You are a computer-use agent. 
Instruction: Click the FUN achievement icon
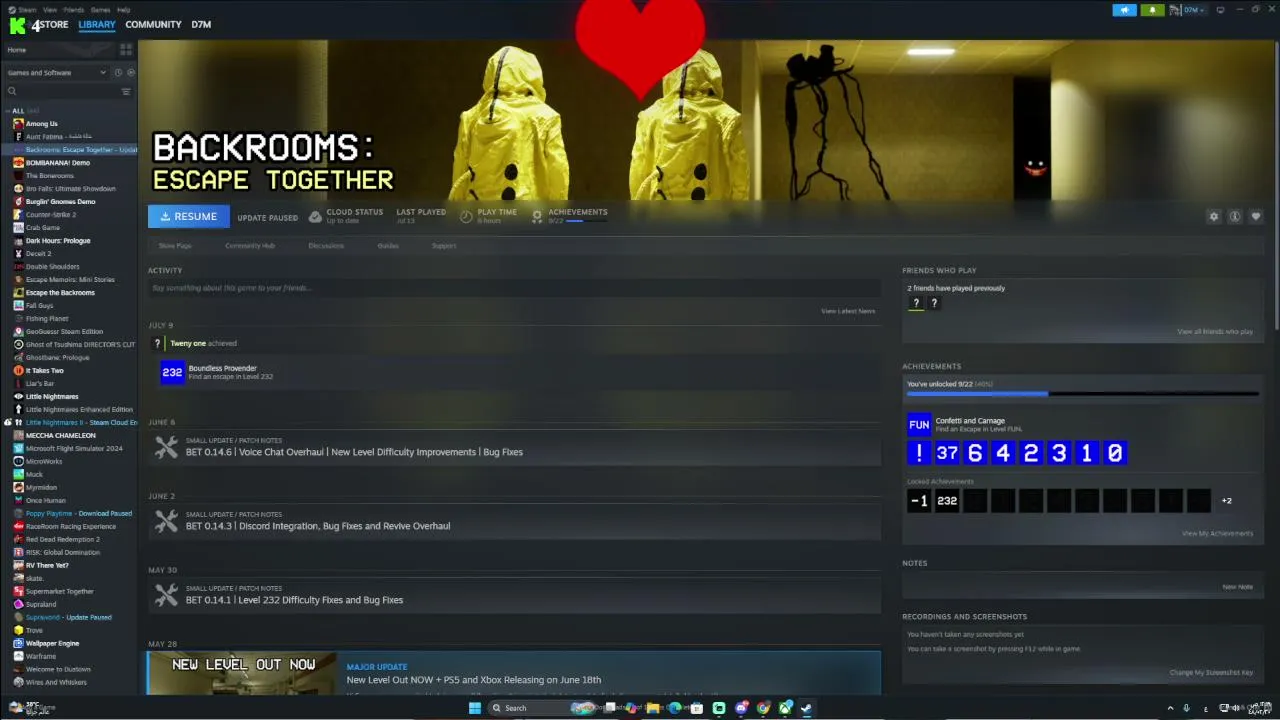(919, 425)
